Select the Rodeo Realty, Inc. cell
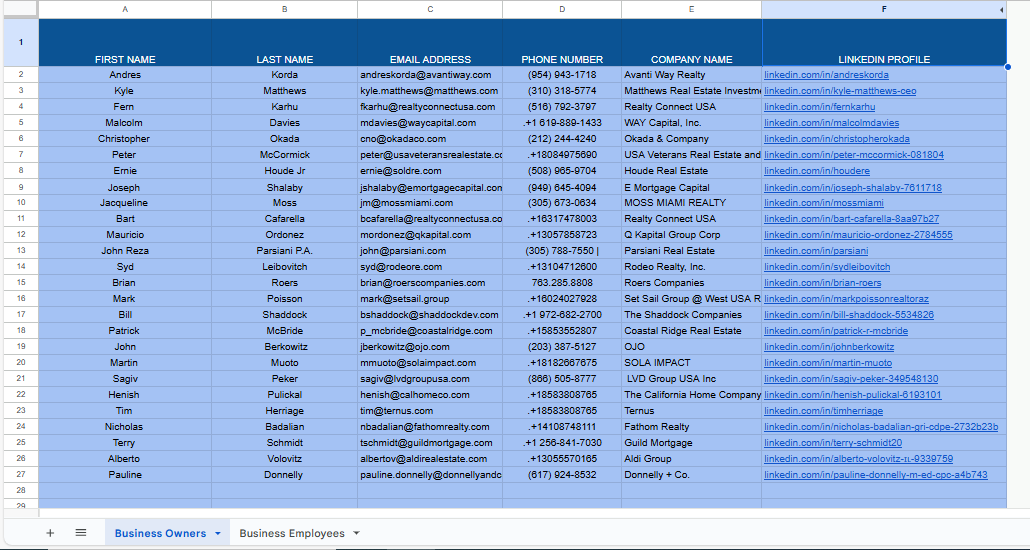This screenshot has width=1030, height=550. pyautogui.click(x=692, y=267)
